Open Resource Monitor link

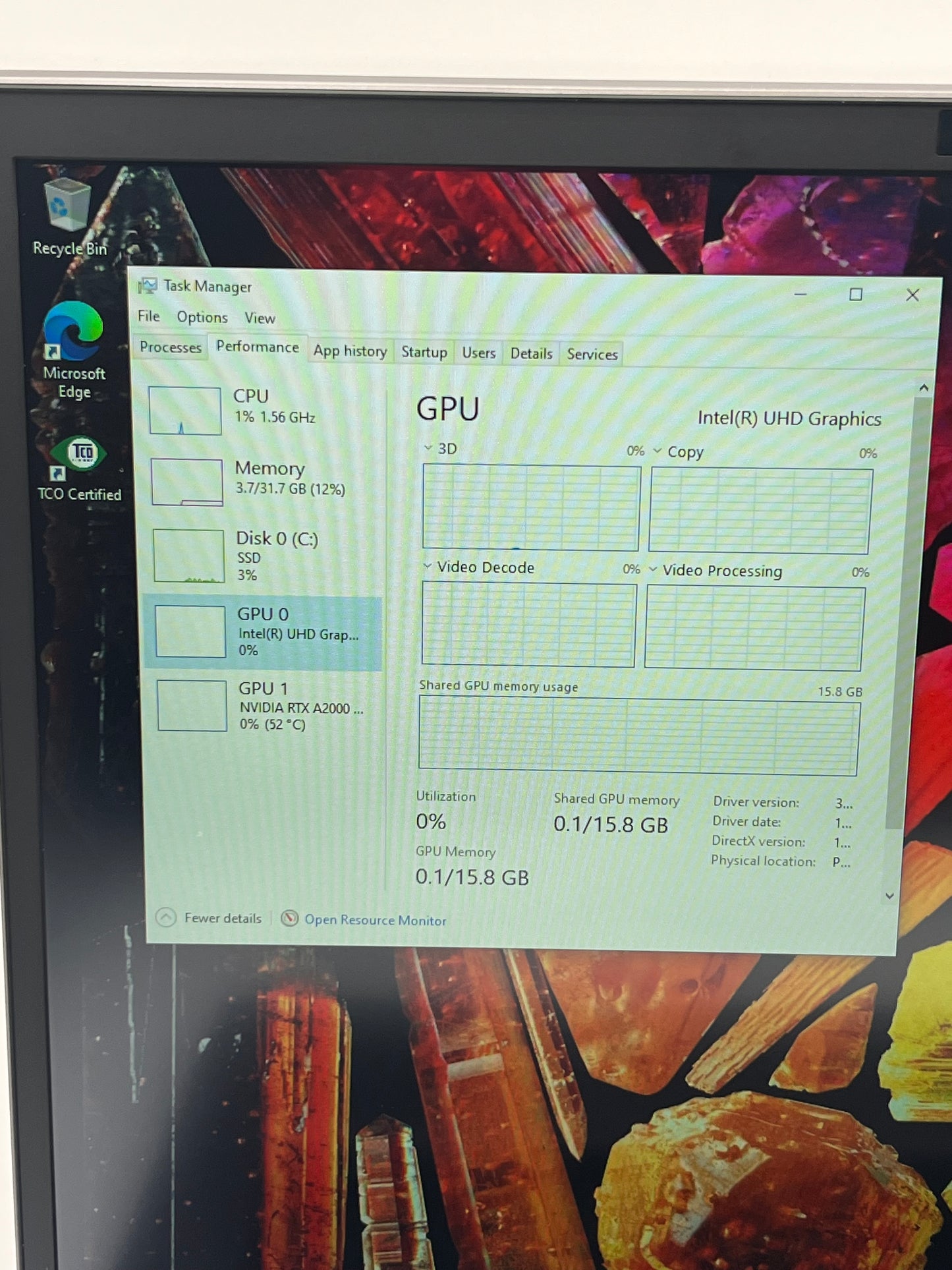pos(375,920)
